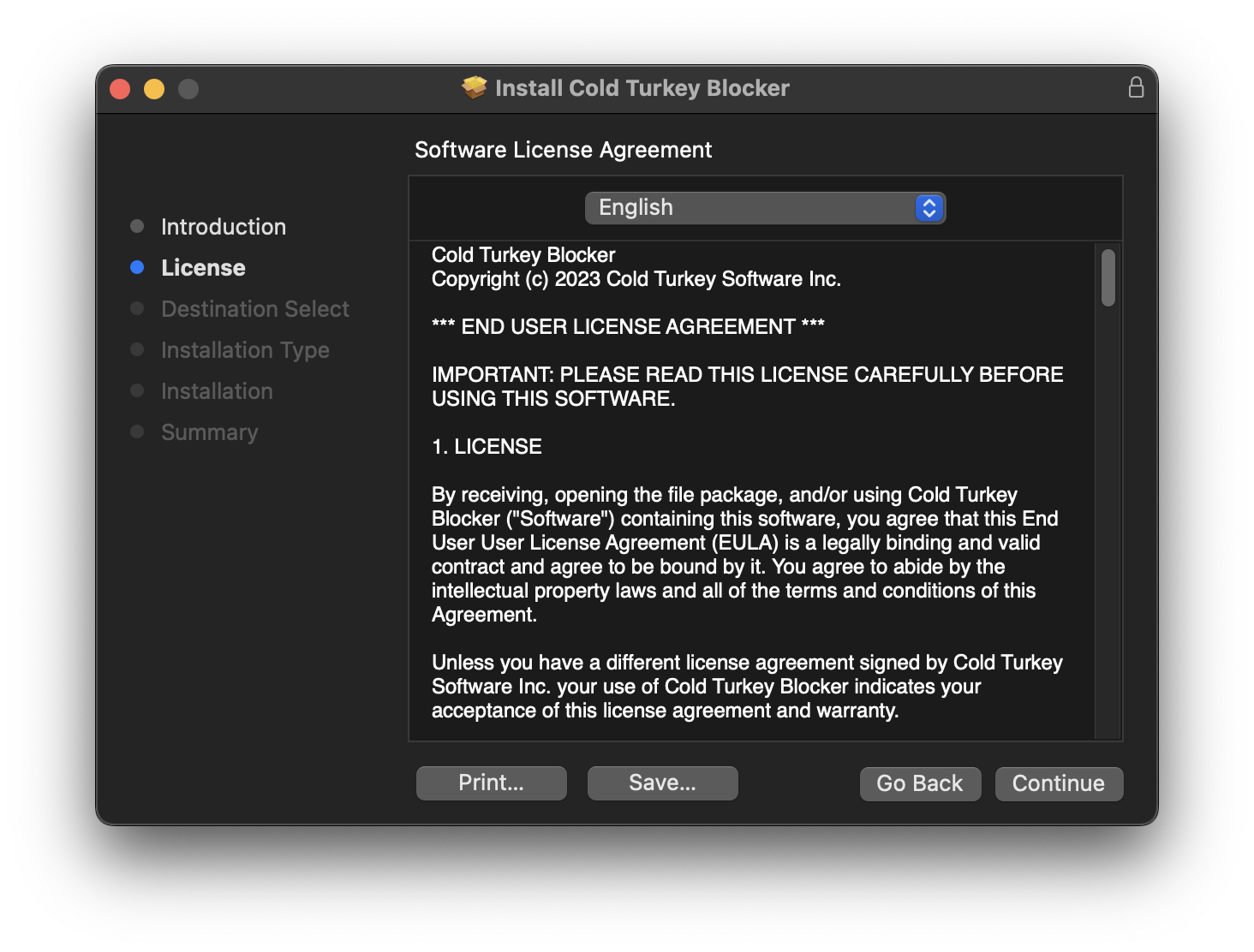Minimize the installer with yellow button

(154, 89)
